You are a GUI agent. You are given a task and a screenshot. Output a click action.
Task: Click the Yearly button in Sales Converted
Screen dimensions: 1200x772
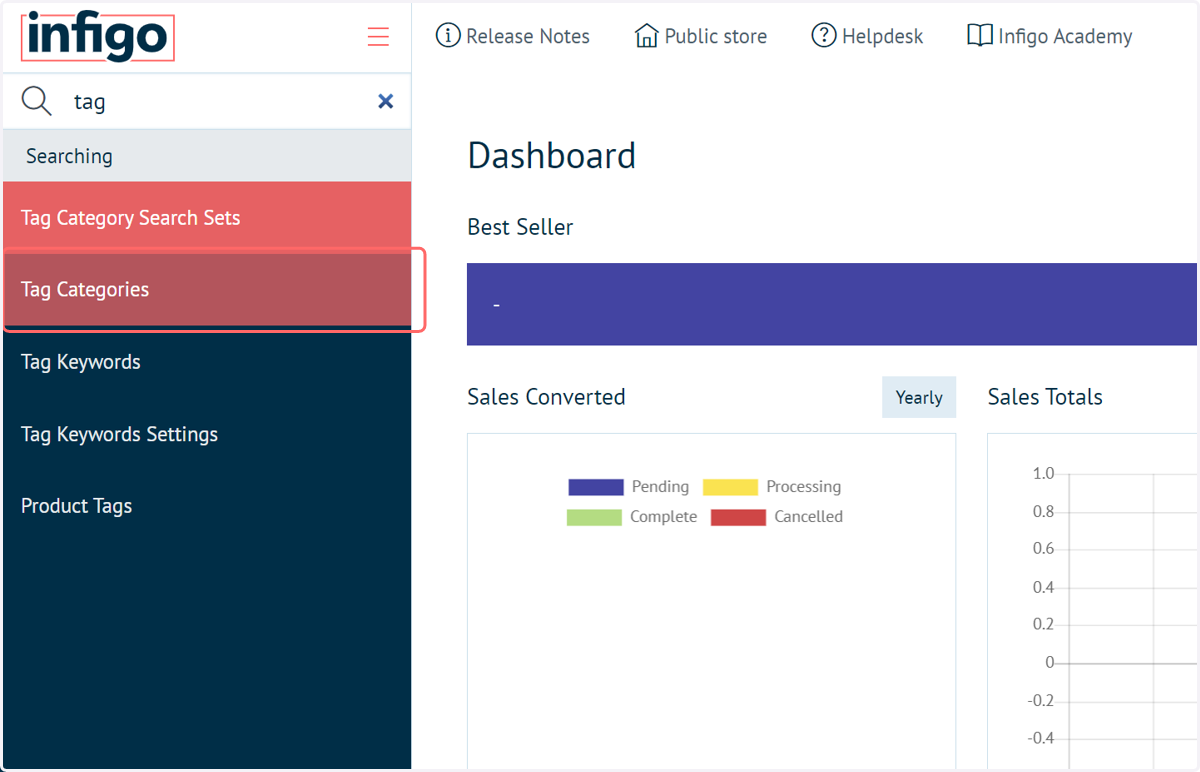tap(919, 397)
